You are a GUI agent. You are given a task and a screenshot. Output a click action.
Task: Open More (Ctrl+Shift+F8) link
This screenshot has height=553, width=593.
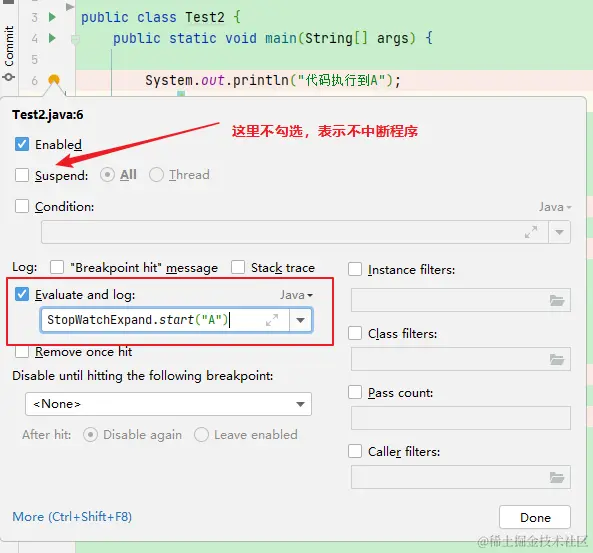[x=72, y=516]
